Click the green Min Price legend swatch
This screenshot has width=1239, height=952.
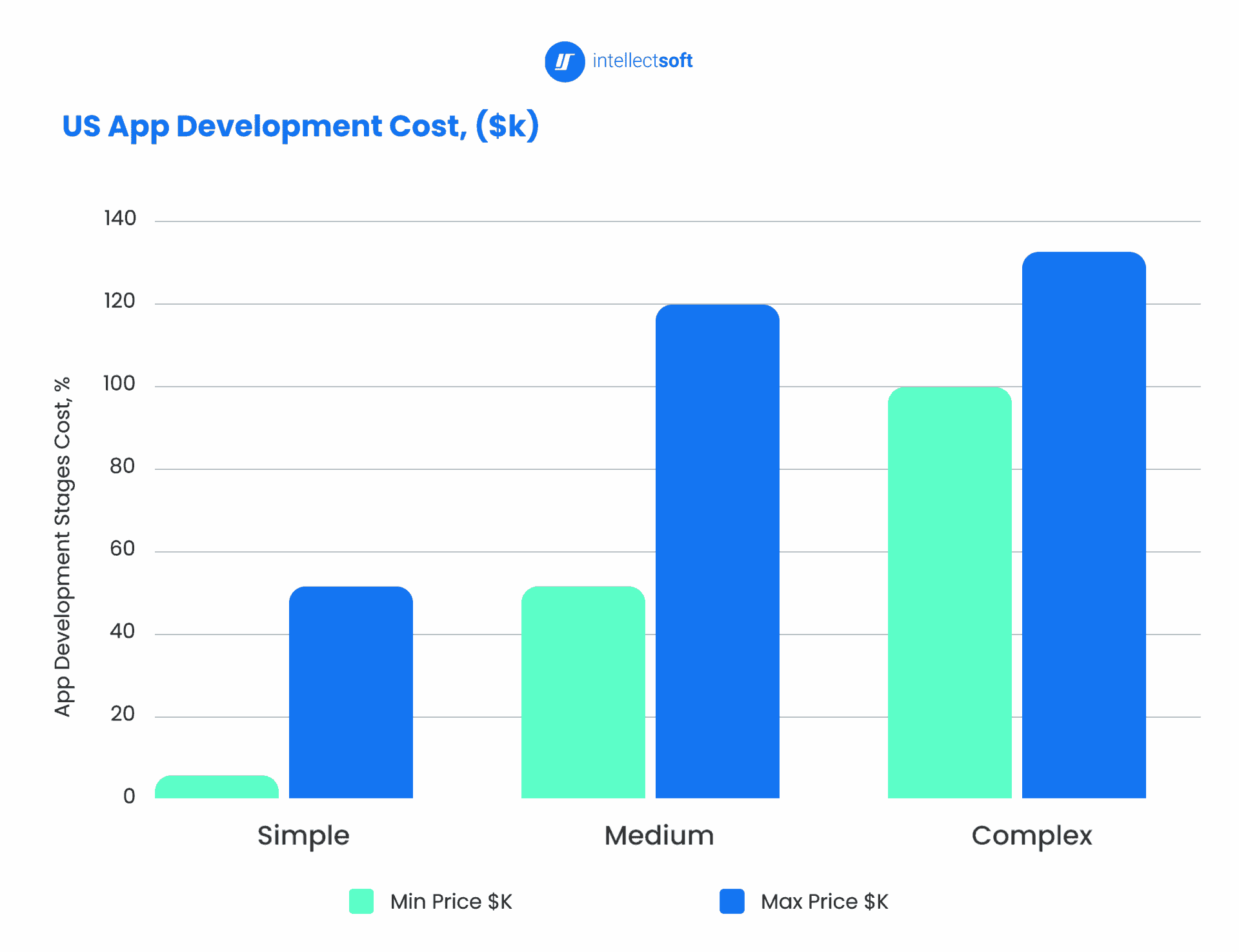(x=361, y=902)
